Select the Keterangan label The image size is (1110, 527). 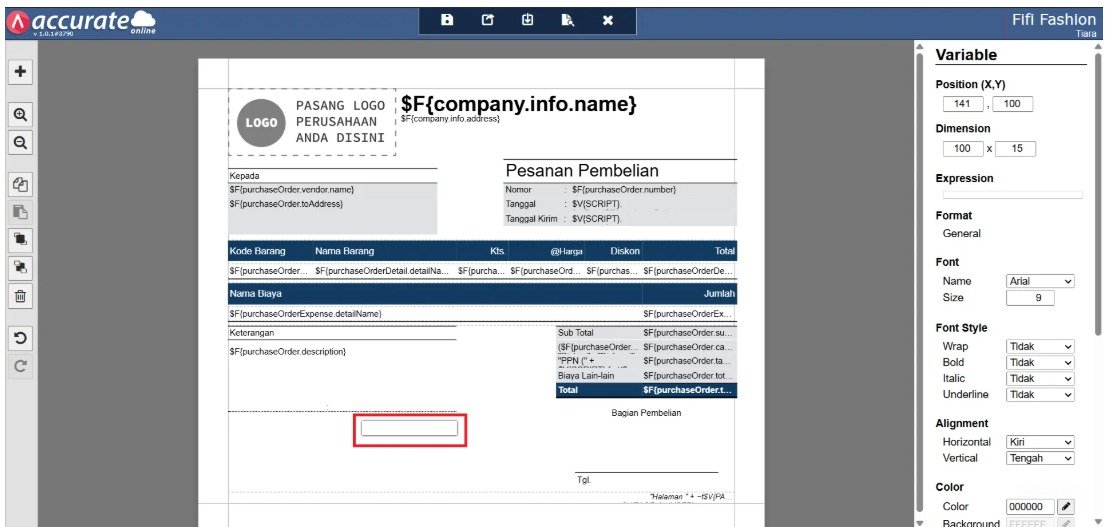click(x=251, y=333)
